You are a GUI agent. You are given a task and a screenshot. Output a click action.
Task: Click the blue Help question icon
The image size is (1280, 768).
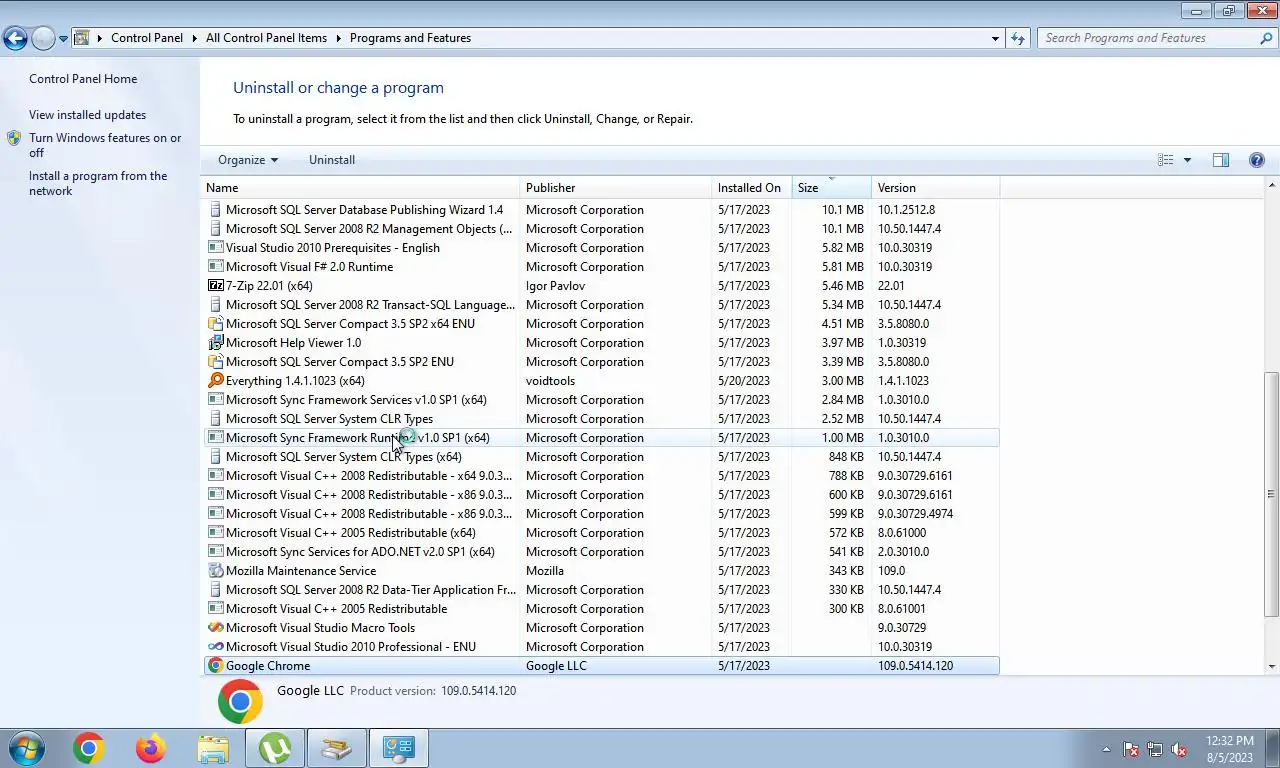(x=1257, y=160)
